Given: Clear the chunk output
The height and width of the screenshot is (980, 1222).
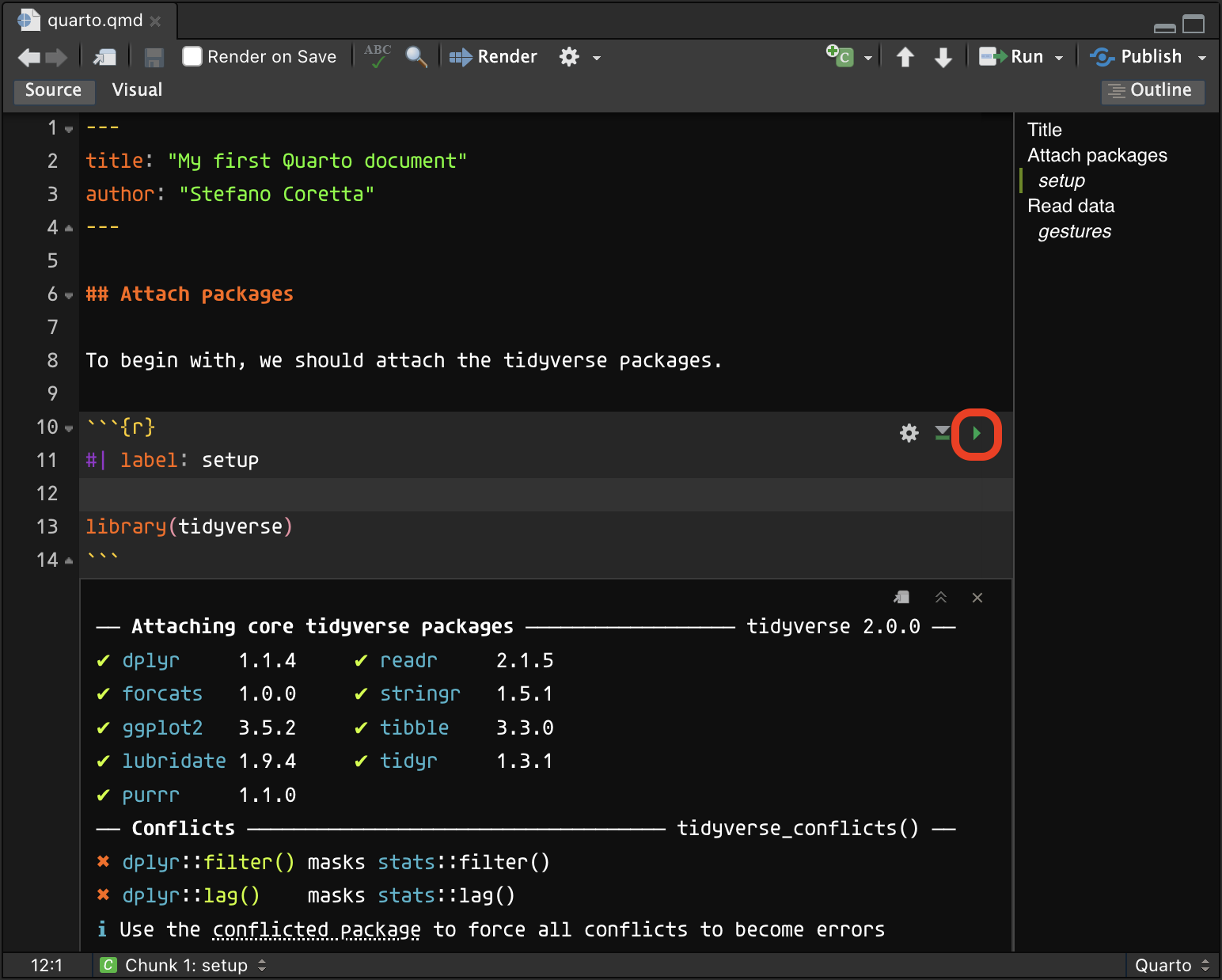Looking at the screenshot, I should click(977, 598).
